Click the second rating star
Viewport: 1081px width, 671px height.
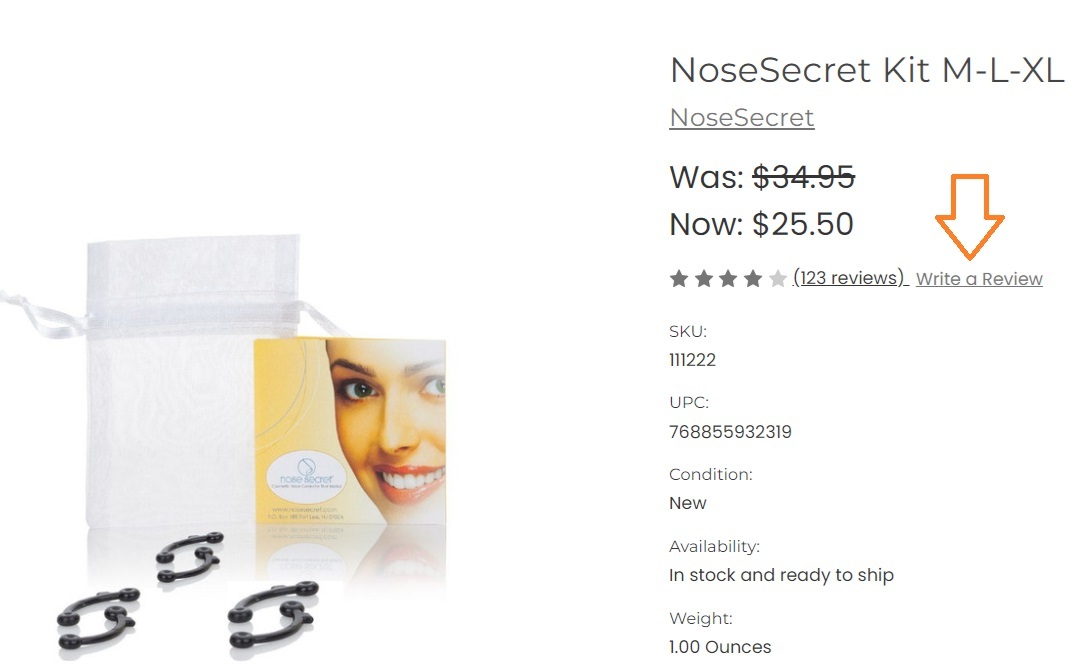point(704,279)
